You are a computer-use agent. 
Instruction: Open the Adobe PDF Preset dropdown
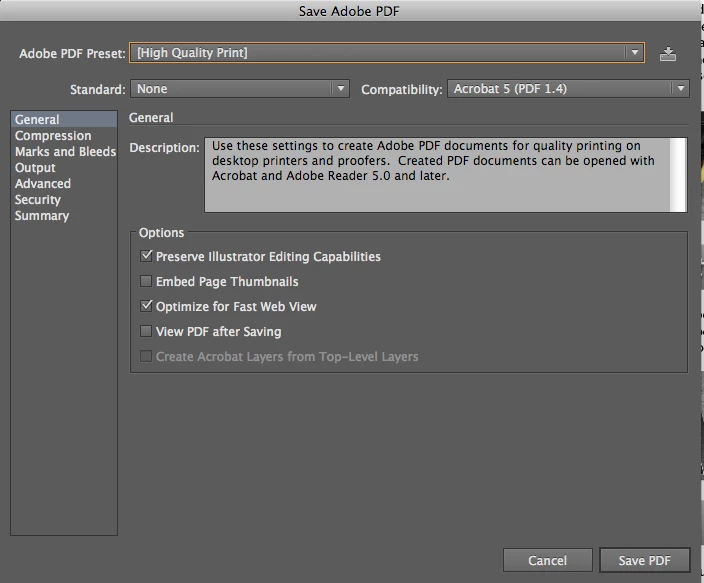(x=387, y=53)
